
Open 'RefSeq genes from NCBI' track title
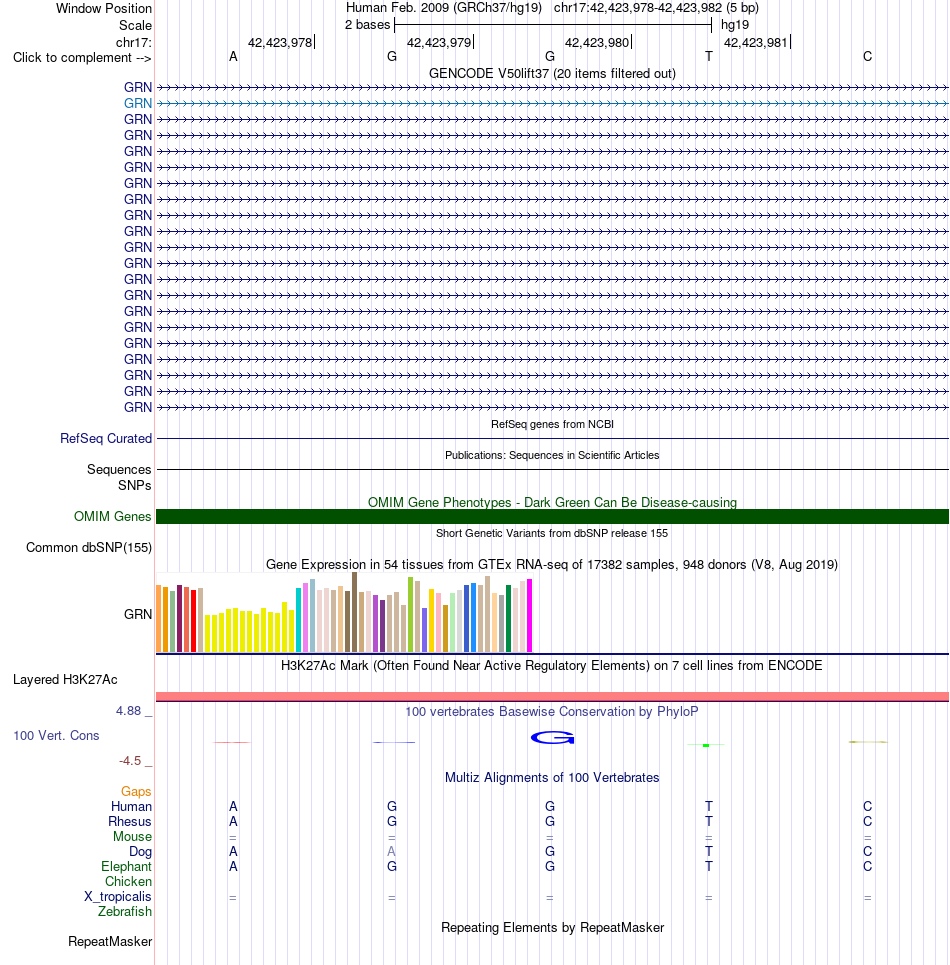(552, 424)
